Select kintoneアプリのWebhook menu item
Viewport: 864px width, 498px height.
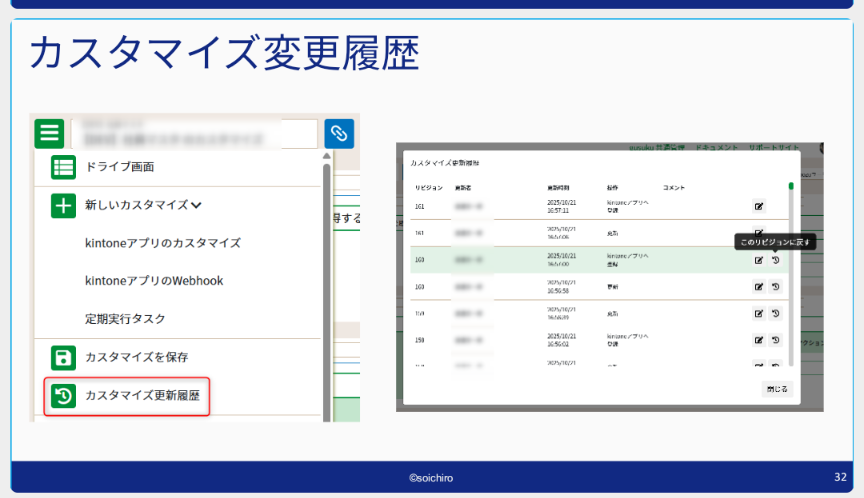154,281
